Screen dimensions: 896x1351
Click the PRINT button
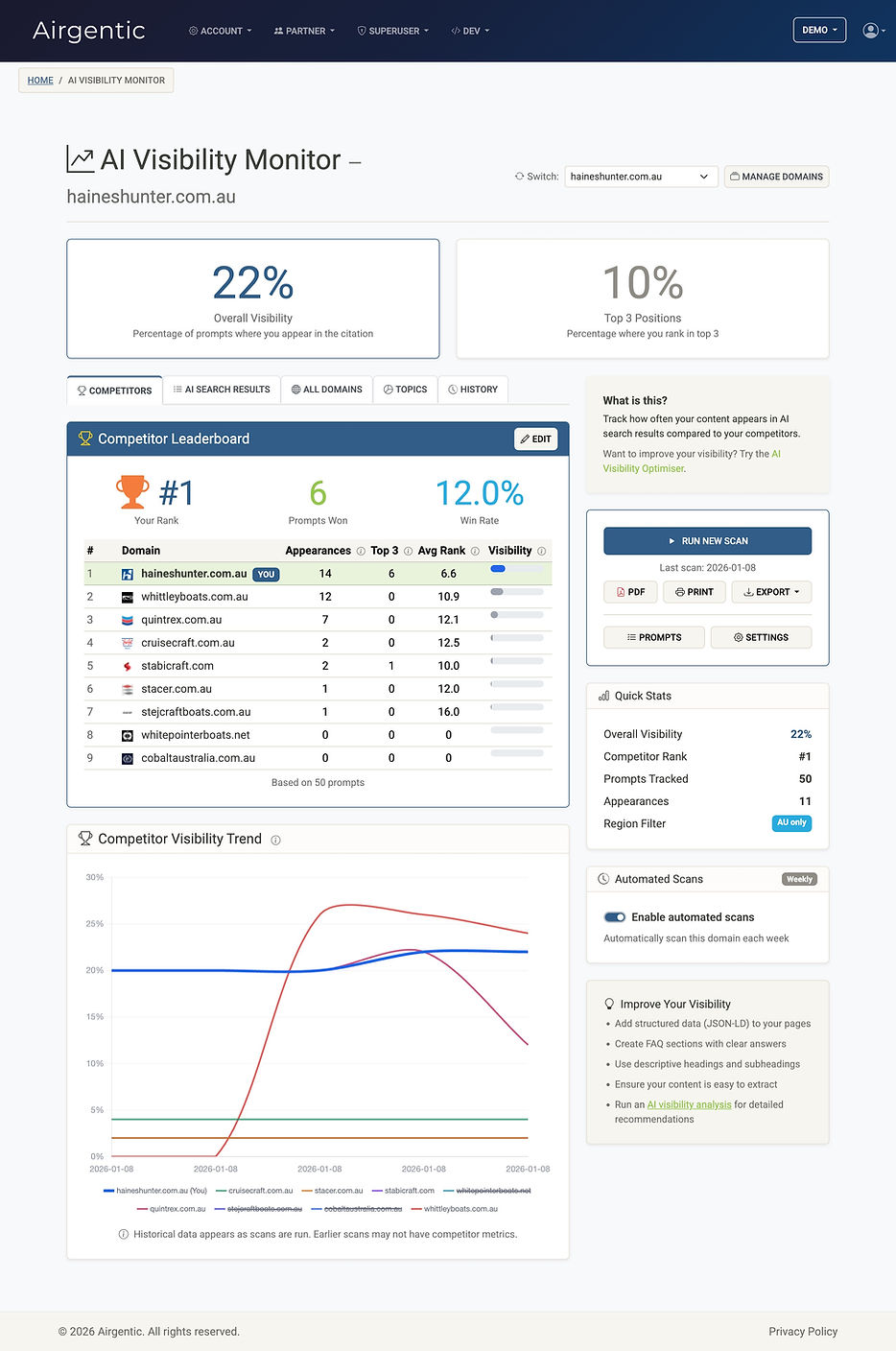tap(694, 592)
